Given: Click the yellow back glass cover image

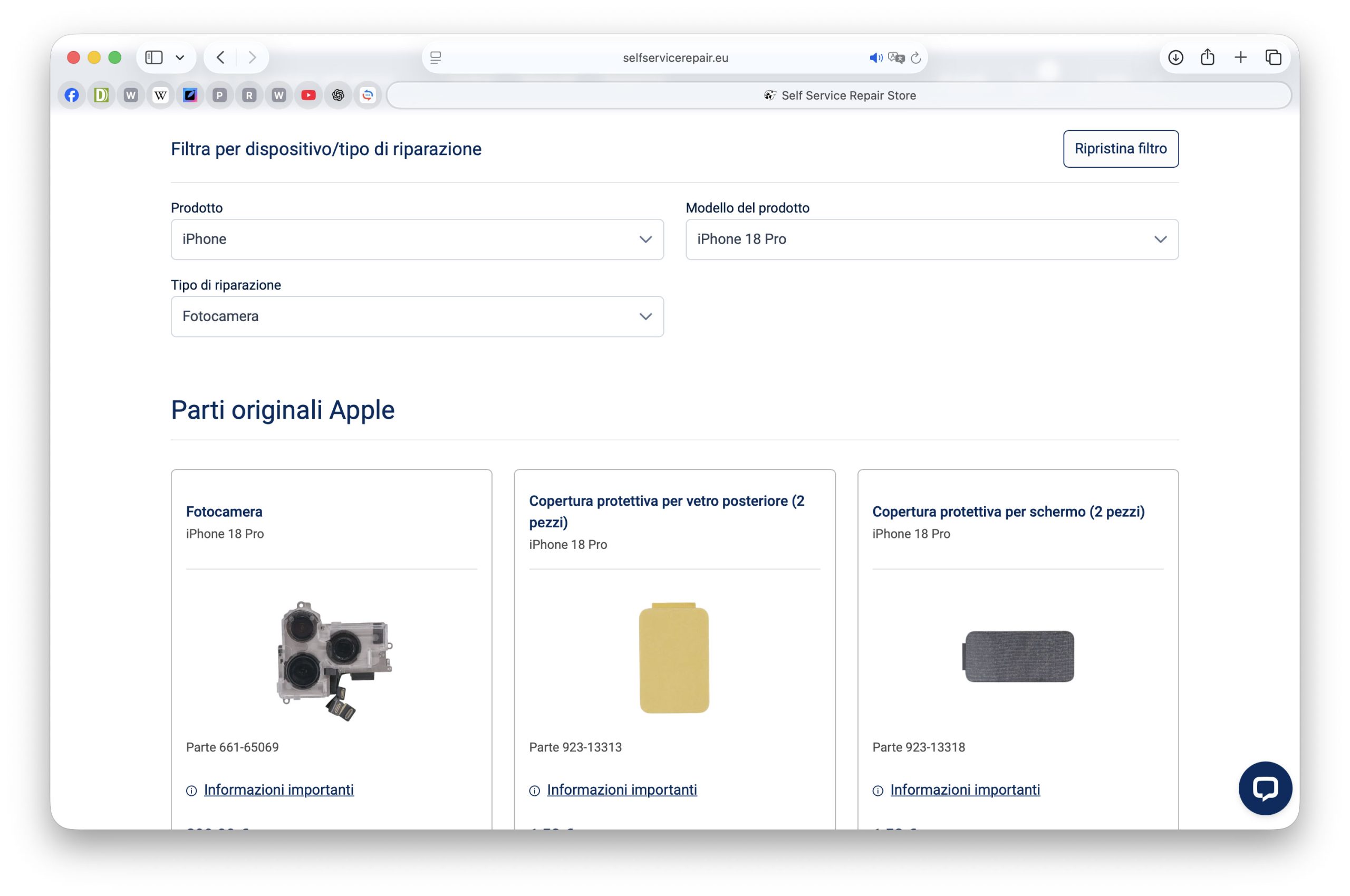Looking at the screenshot, I should coord(674,658).
